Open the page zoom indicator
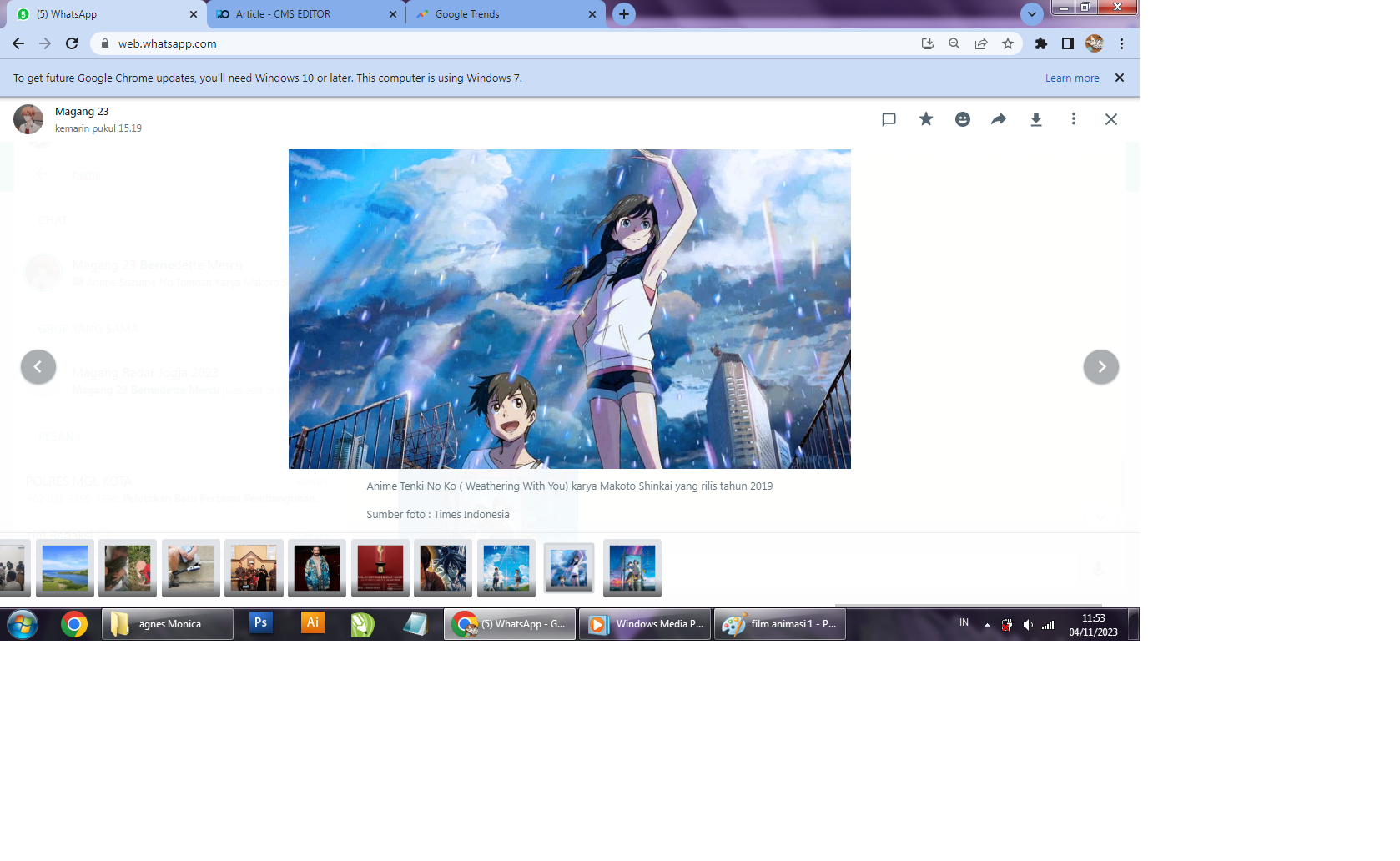The height and width of the screenshot is (861, 1400). point(954,43)
